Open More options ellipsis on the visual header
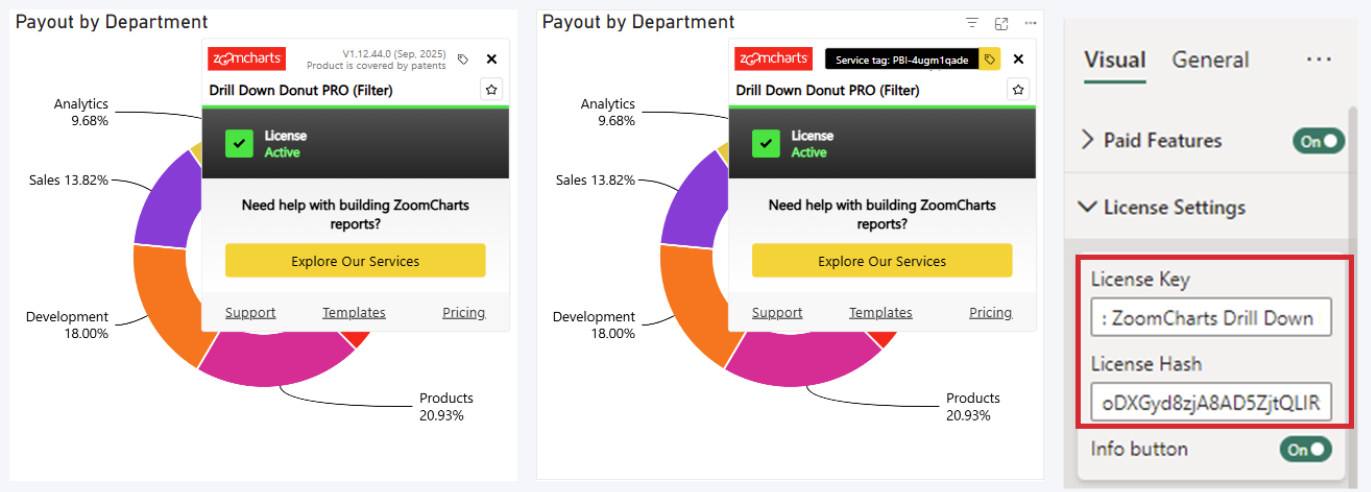 point(1029,23)
